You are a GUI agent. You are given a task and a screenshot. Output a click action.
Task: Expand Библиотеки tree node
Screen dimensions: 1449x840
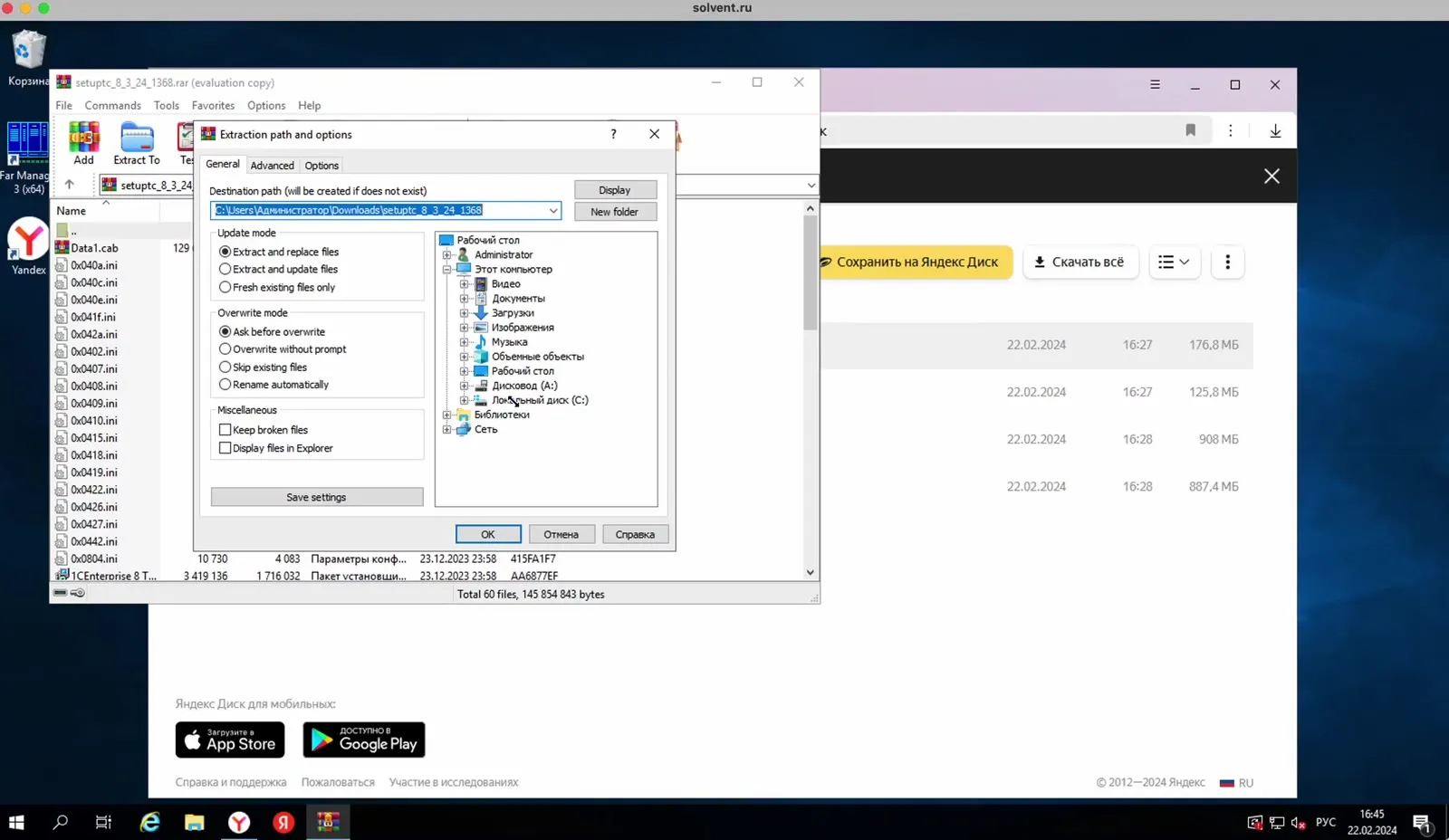pyautogui.click(x=446, y=415)
